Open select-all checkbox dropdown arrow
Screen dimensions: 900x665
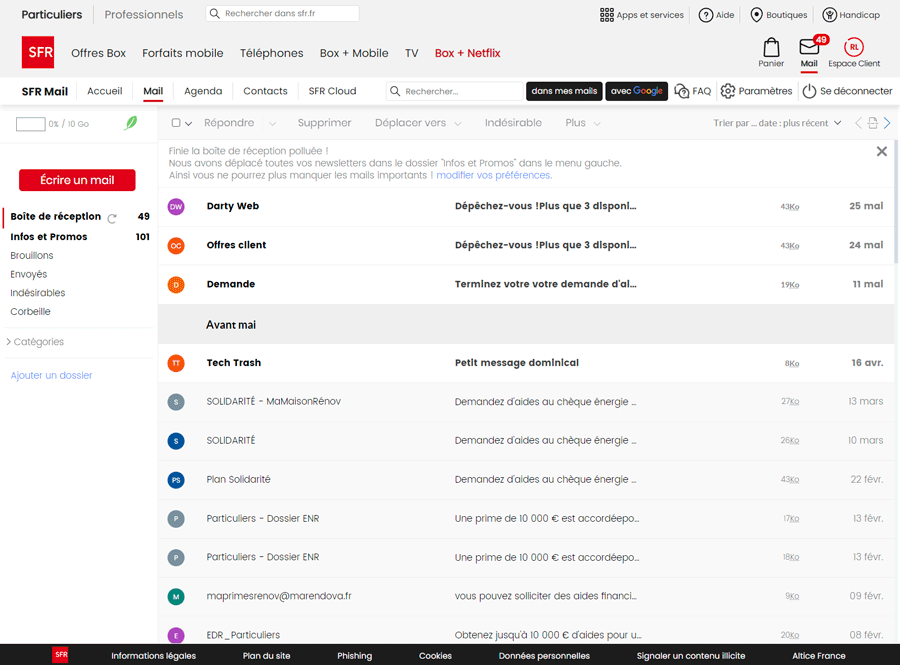[188, 123]
